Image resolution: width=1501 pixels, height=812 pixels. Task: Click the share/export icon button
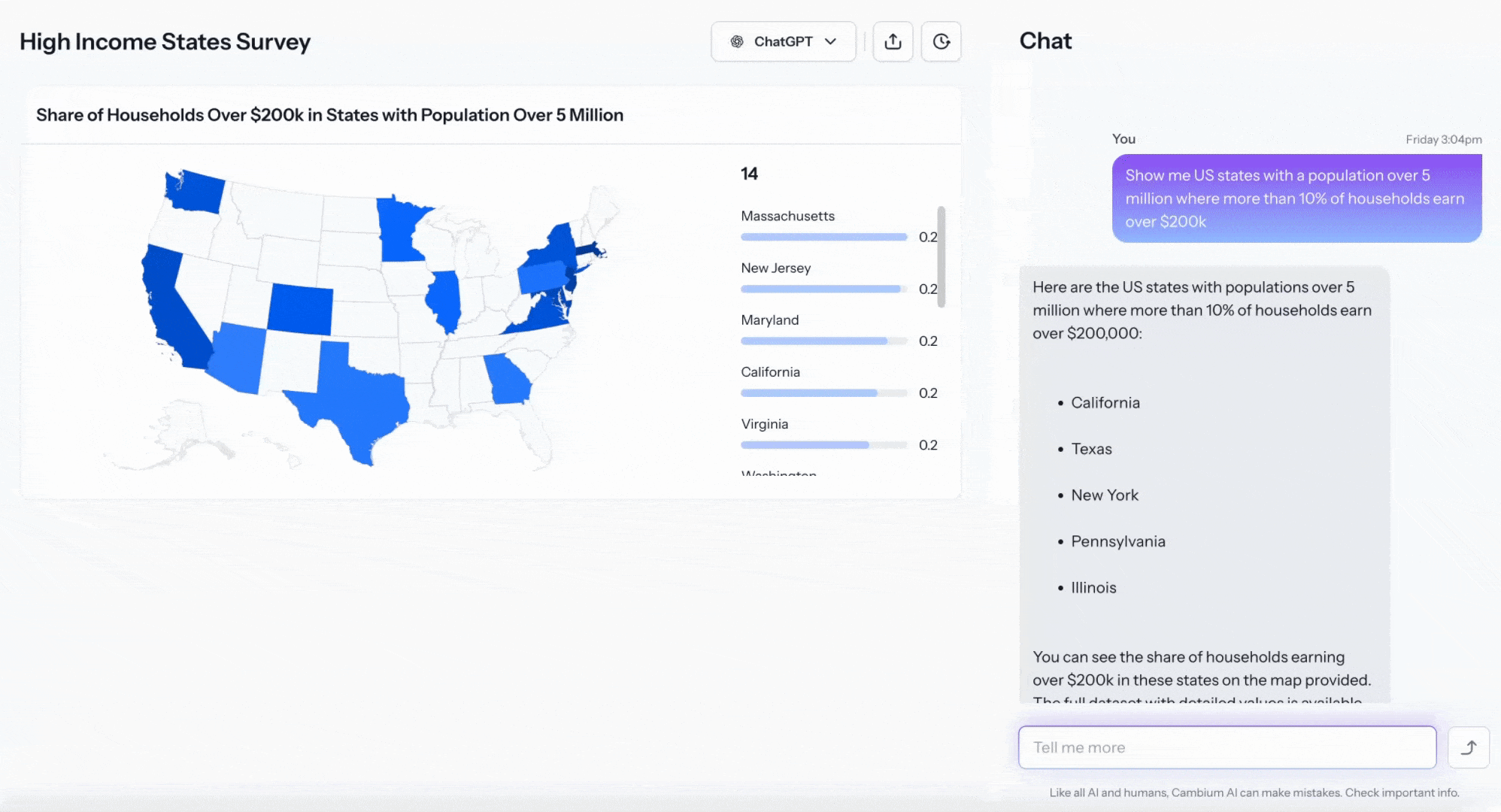pyautogui.click(x=893, y=41)
